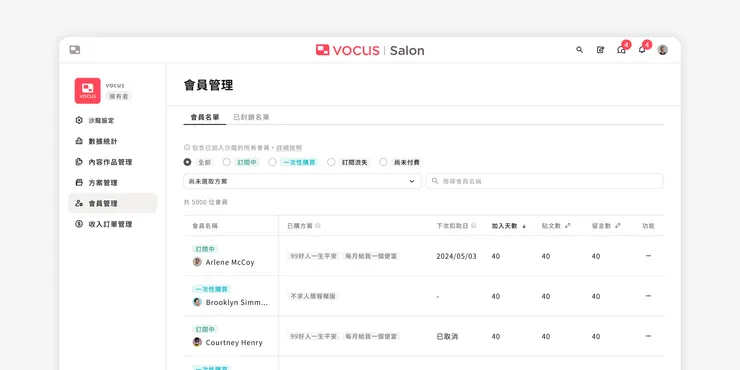
Task: Select the 尚未付費 radio filter
Action: coord(383,162)
